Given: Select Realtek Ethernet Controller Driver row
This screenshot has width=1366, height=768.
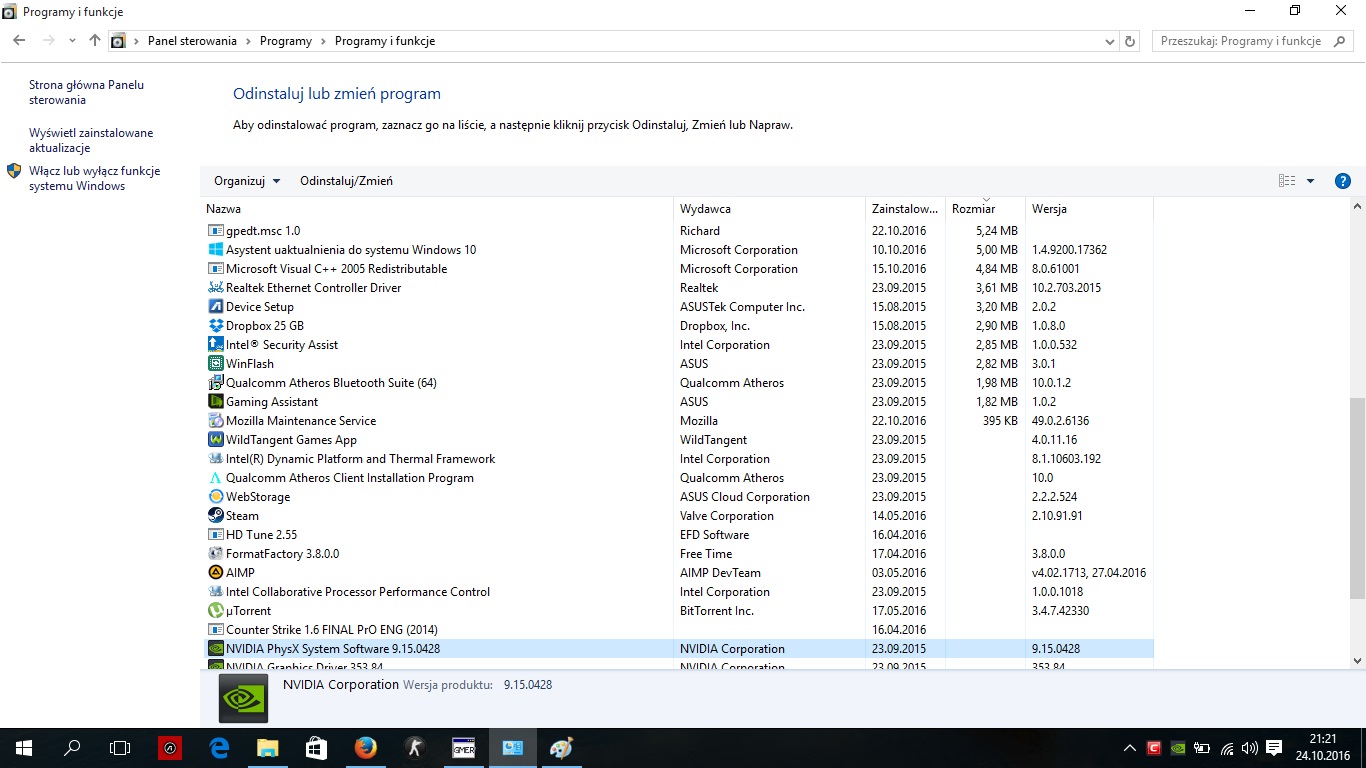Looking at the screenshot, I should coord(677,288).
